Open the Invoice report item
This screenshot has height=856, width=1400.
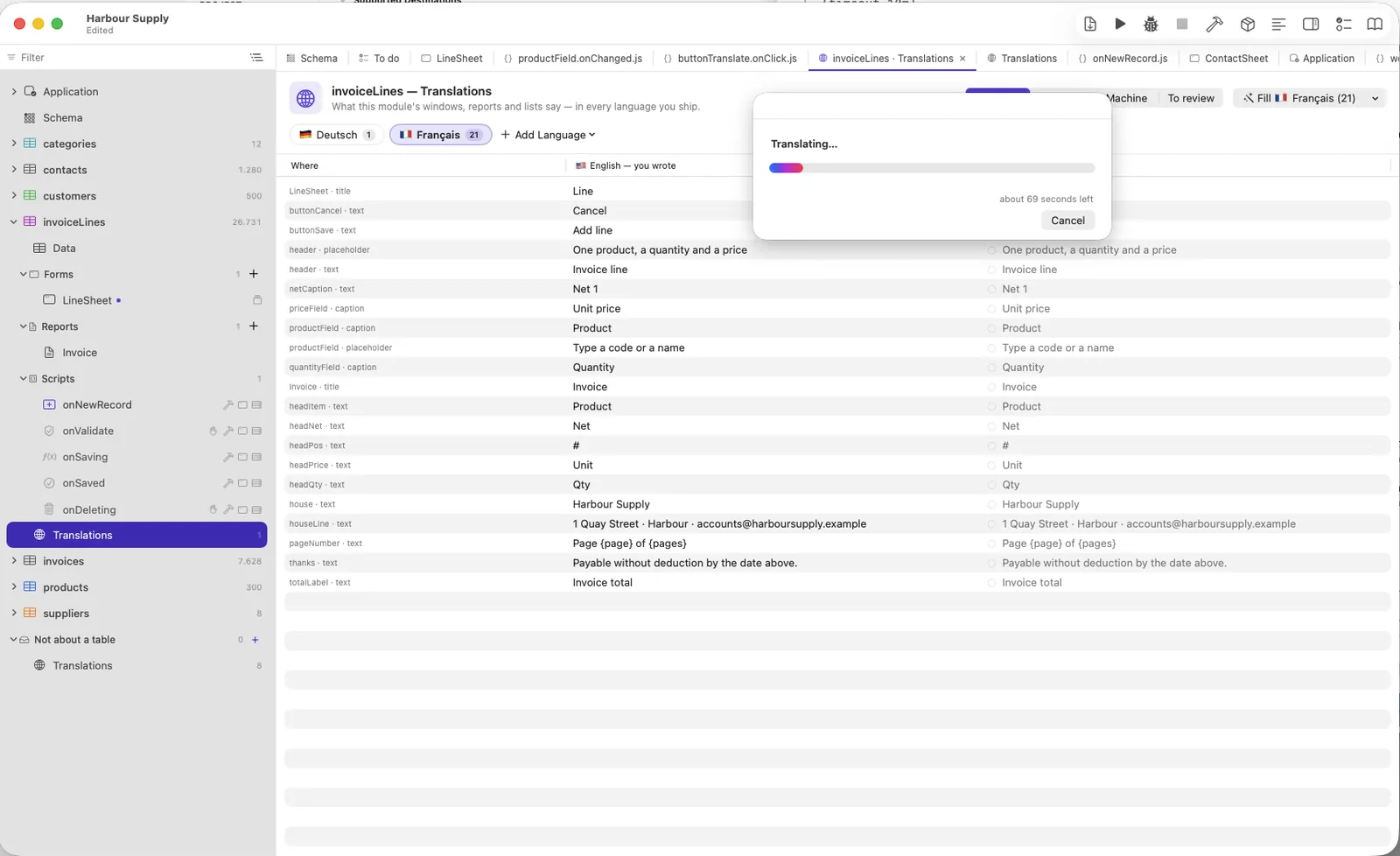pyautogui.click(x=80, y=353)
